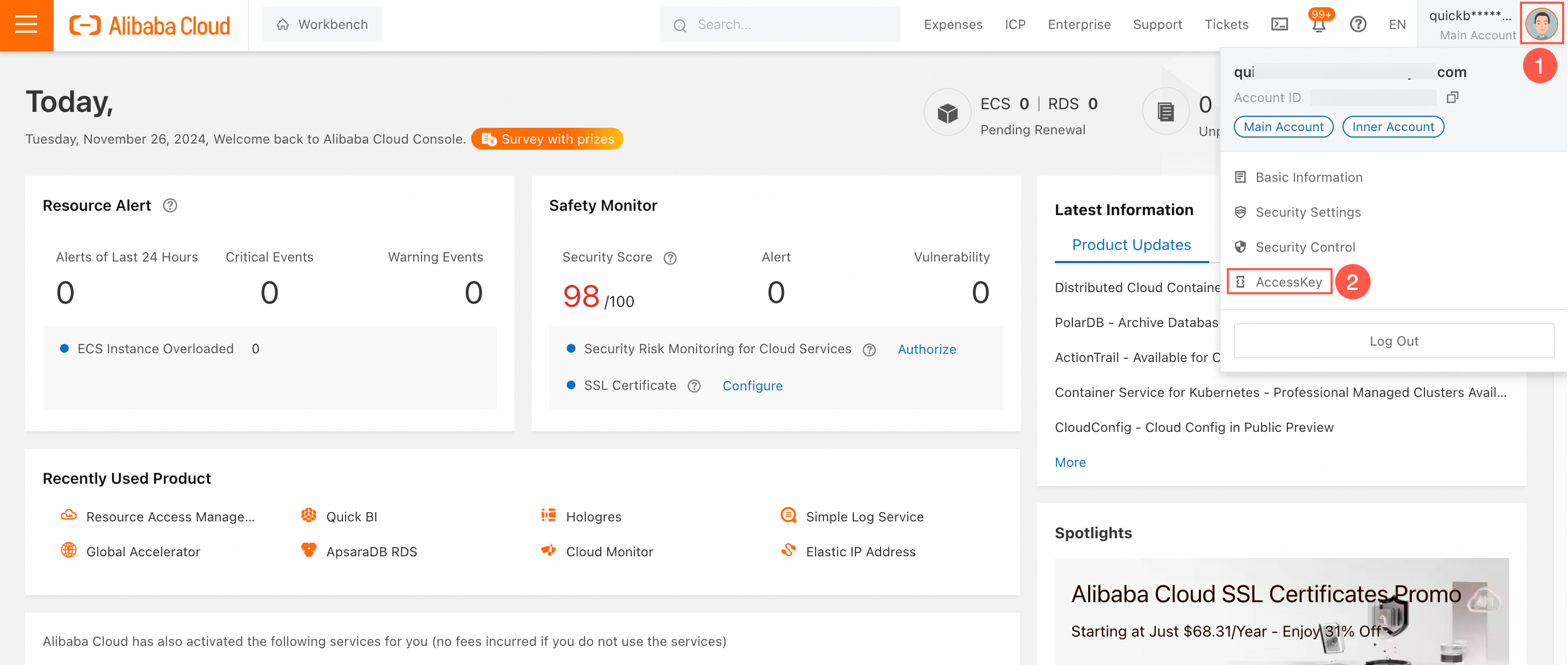The width and height of the screenshot is (1568, 665).
Task: Open Global Accelerator product icon
Action: [69, 550]
